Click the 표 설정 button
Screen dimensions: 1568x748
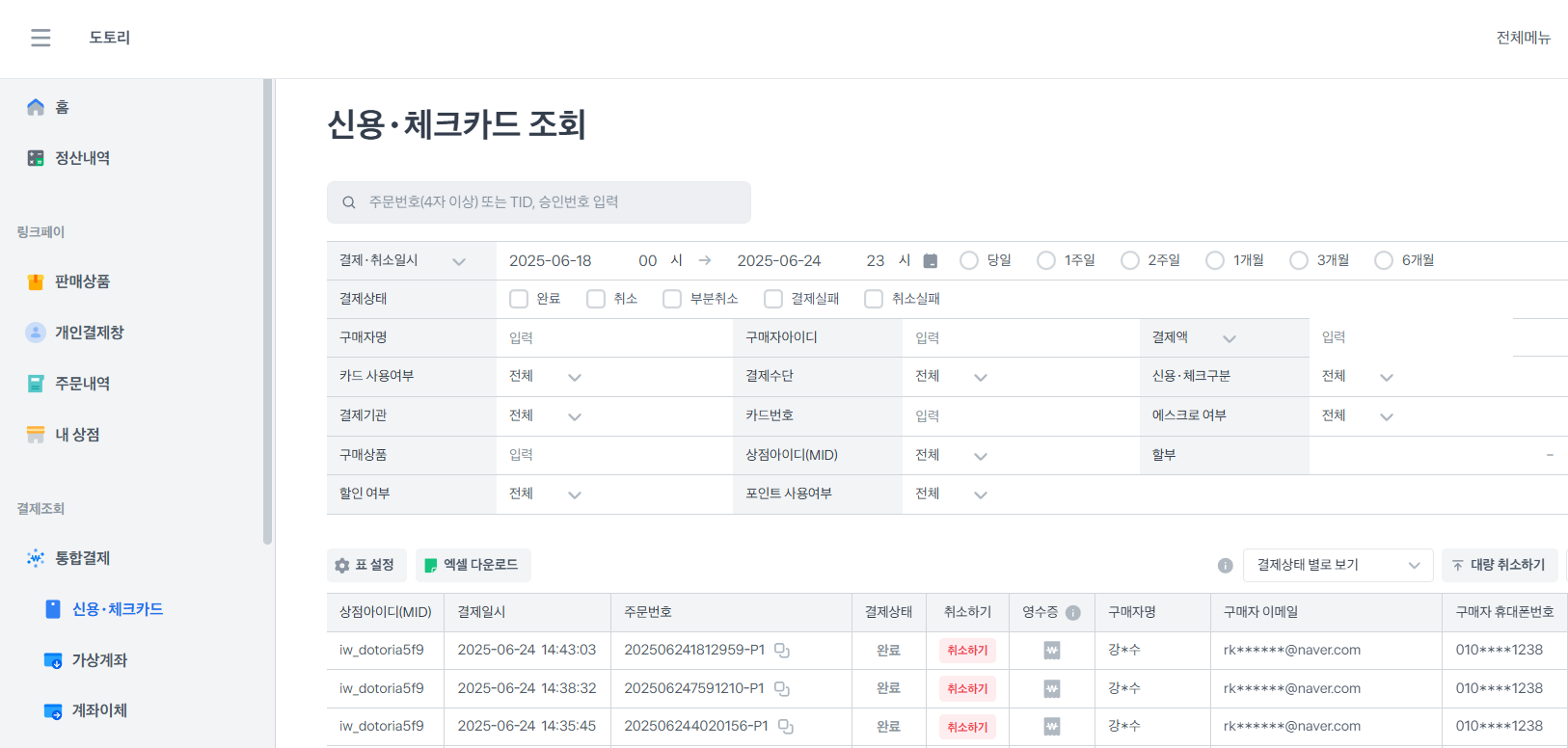point(366,566)
